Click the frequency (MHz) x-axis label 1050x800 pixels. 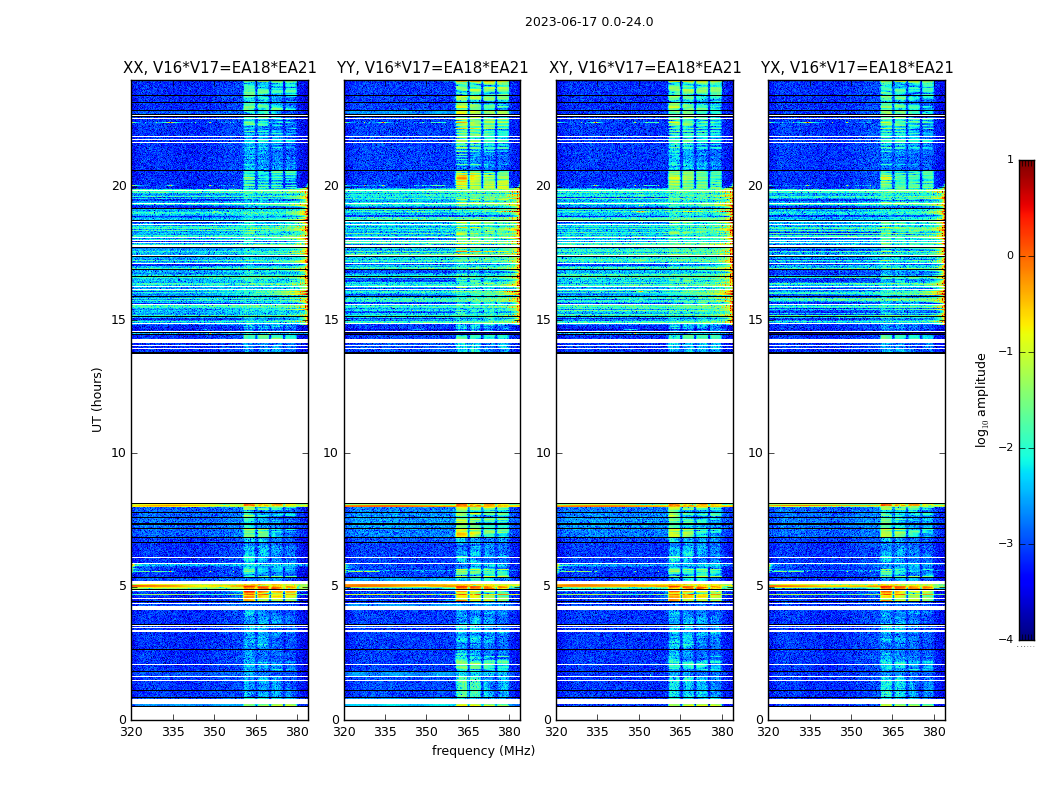click(483, 751)
